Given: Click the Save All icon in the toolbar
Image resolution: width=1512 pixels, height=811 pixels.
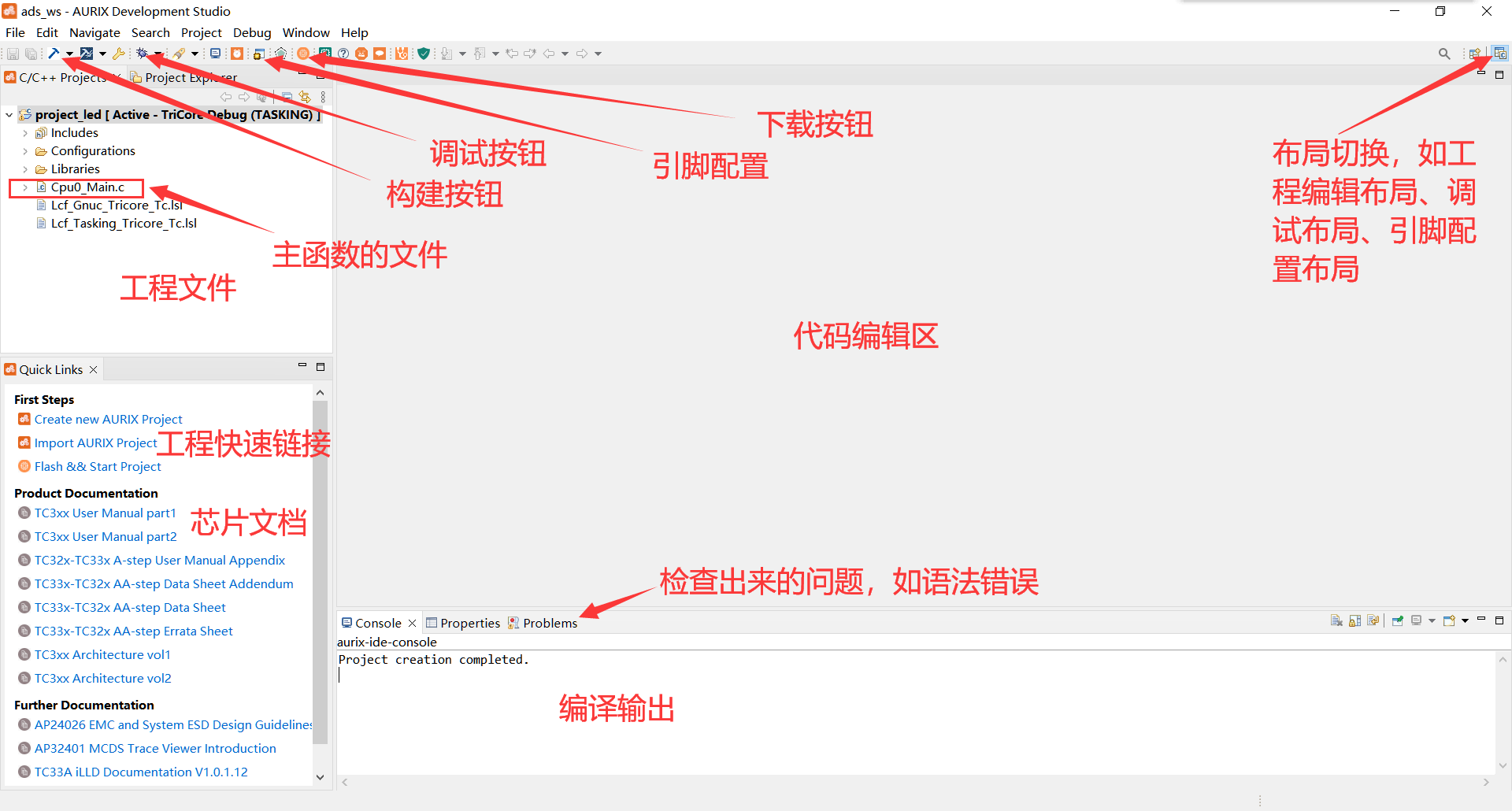Looking at the screenshot, I should point(31,54).
